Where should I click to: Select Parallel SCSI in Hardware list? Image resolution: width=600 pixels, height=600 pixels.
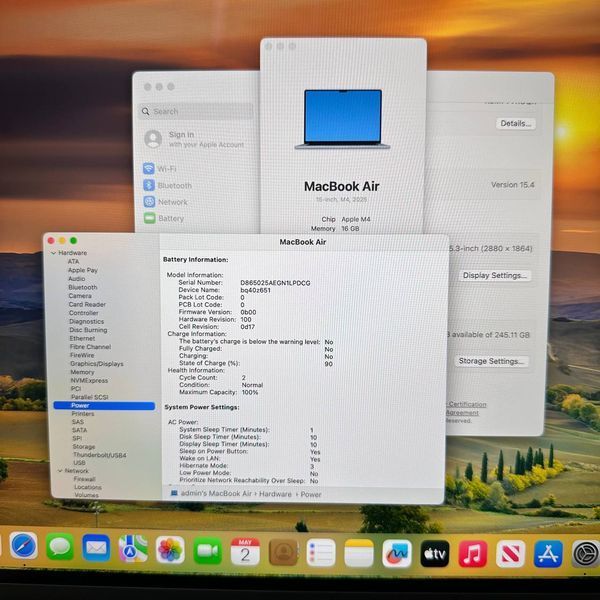[x=90, y=397]
